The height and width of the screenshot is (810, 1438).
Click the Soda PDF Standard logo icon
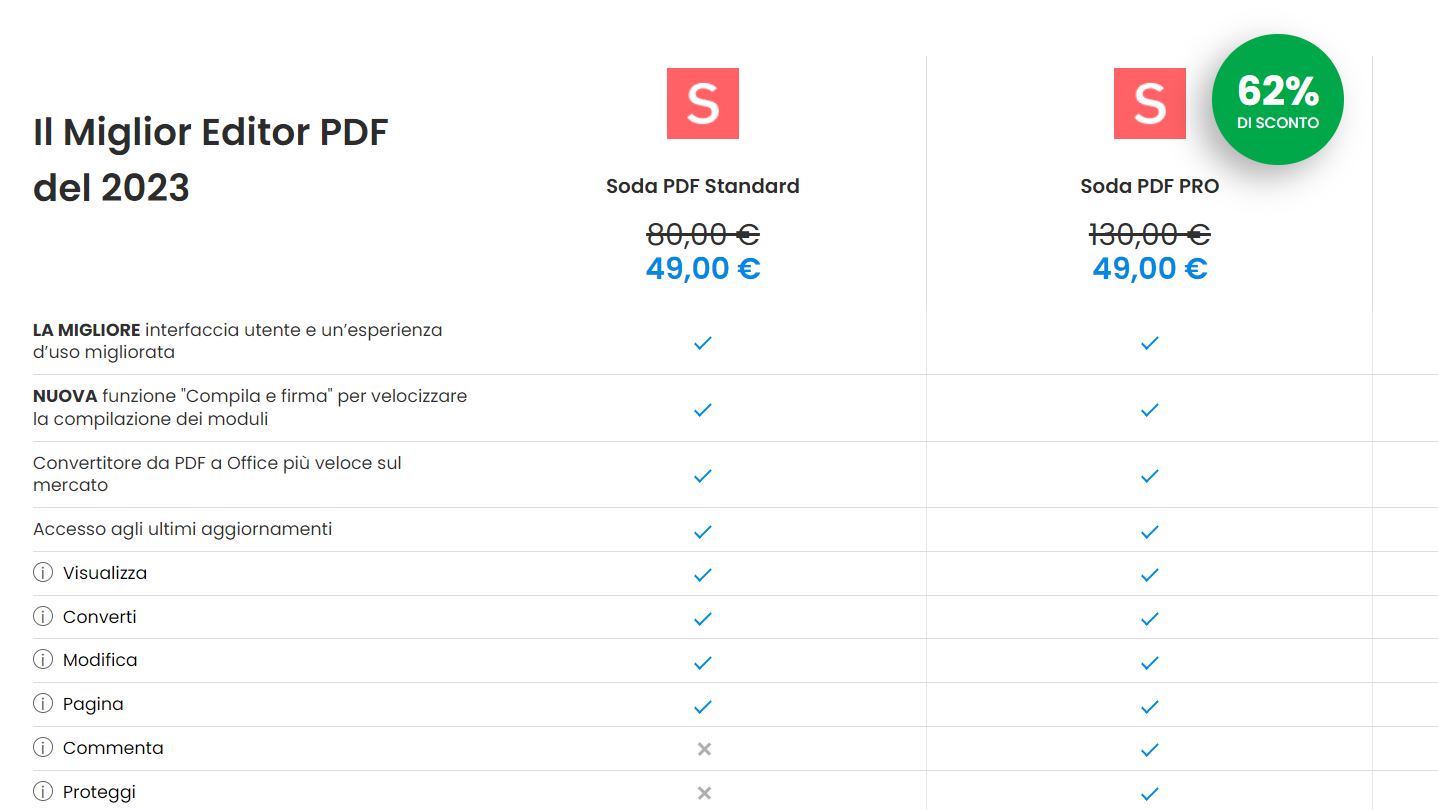702,103
